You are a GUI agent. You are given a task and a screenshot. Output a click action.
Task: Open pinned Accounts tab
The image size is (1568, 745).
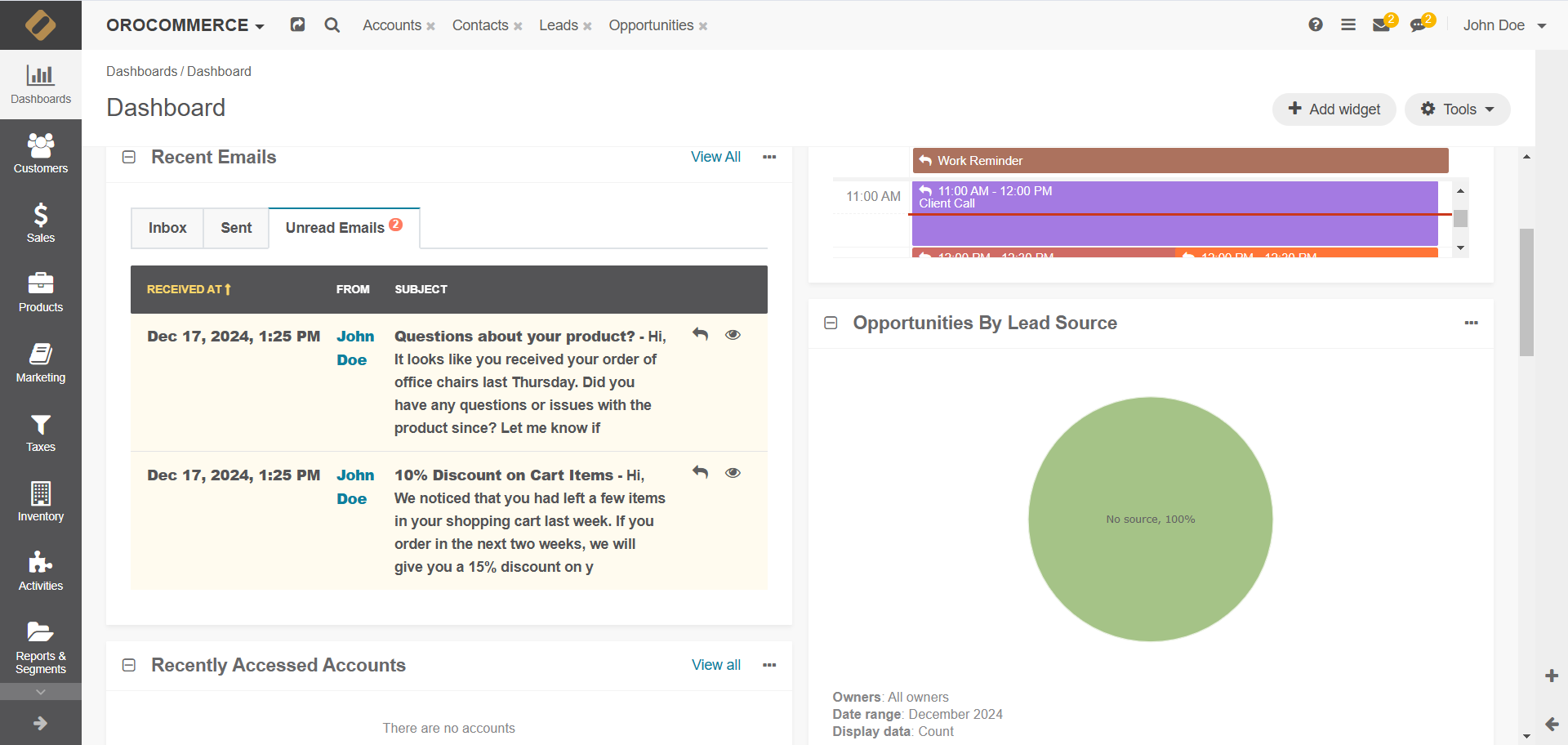[x=392, y=25]
